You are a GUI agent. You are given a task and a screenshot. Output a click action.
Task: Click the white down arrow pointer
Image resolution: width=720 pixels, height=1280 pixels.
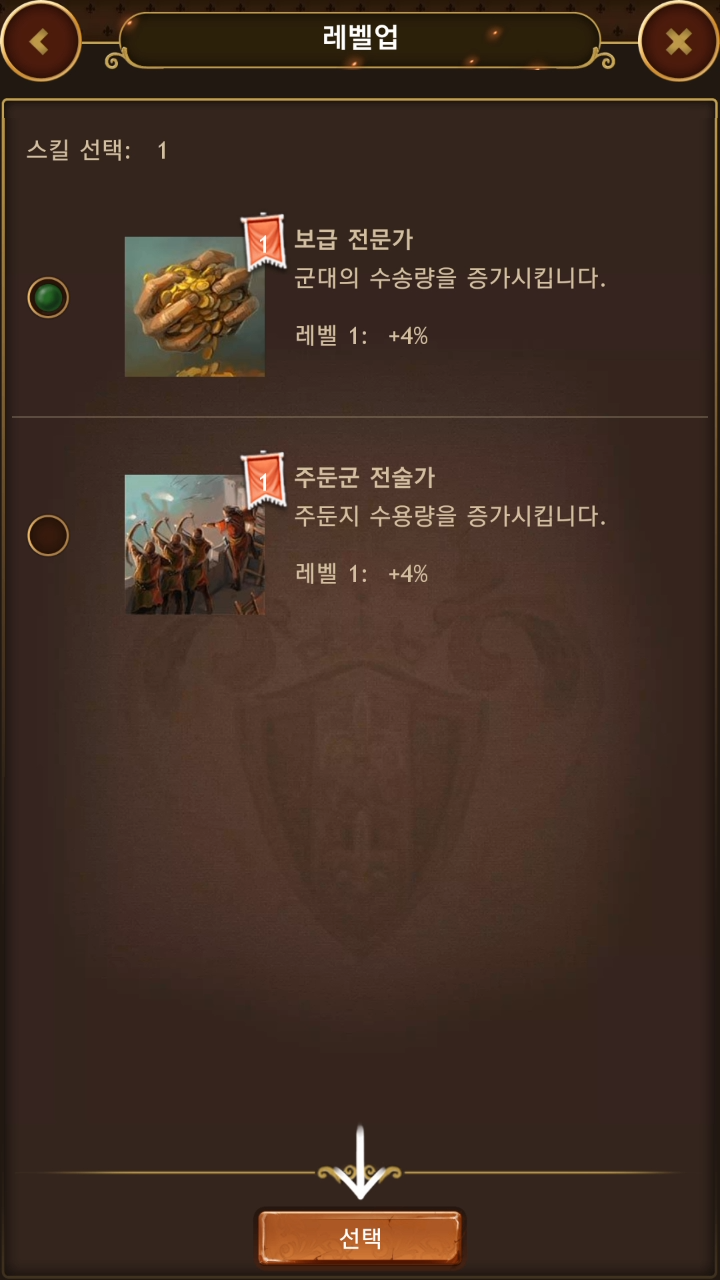click(360, 1163)
